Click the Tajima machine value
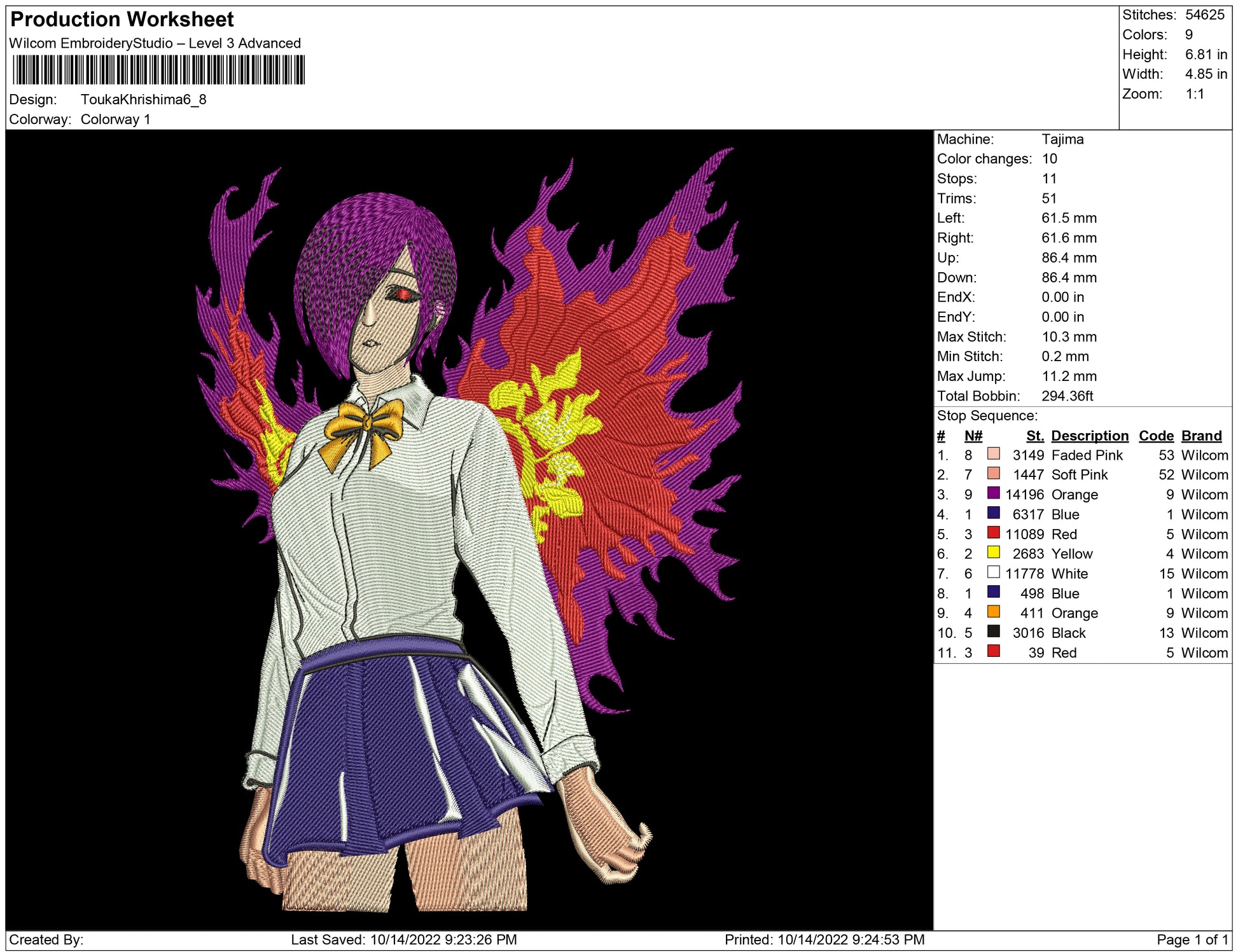Viewport: 1238px width, 952px height. [x=1062, y=139]
